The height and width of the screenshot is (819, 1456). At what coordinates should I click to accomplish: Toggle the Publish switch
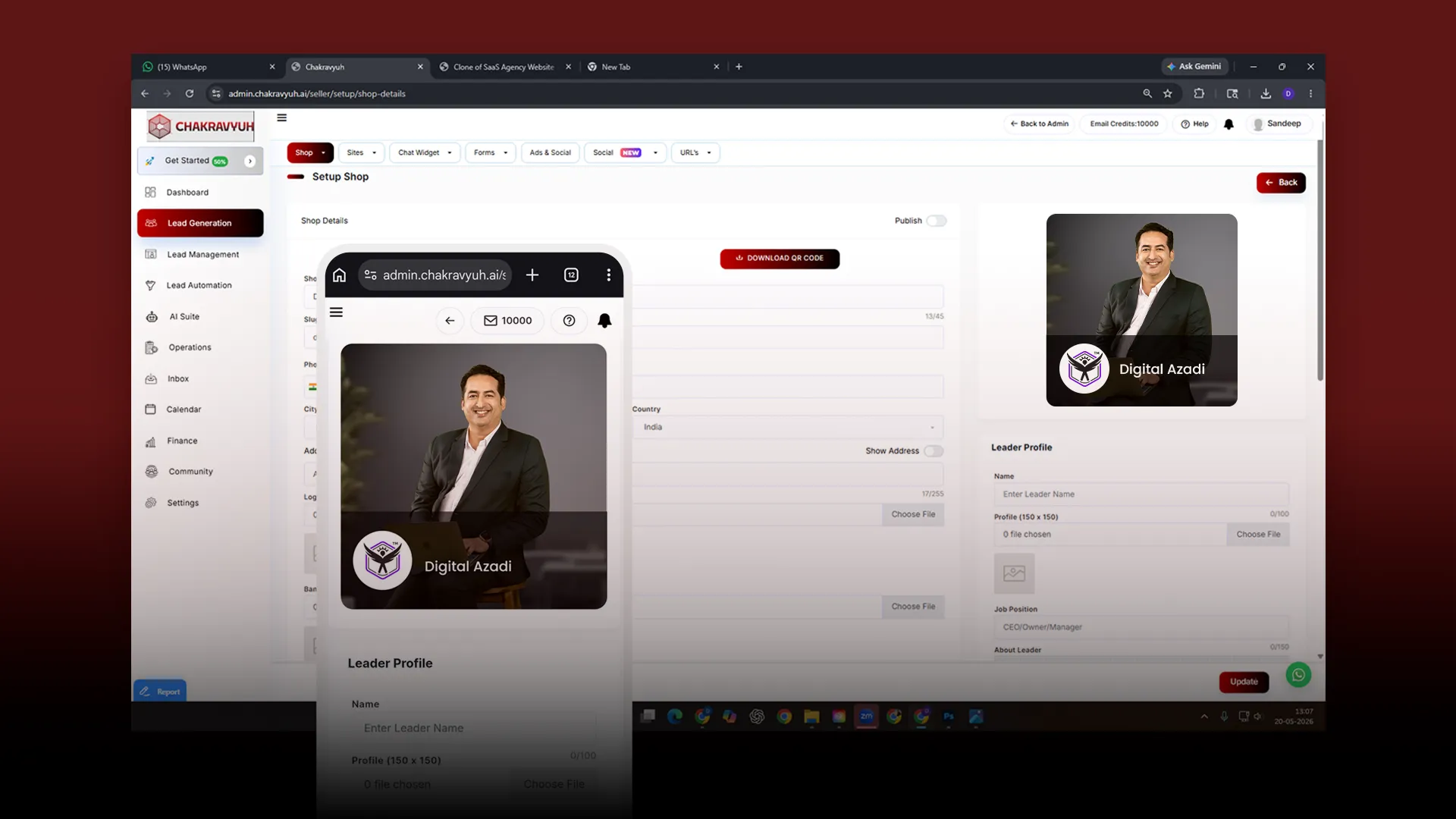(937, 221)
